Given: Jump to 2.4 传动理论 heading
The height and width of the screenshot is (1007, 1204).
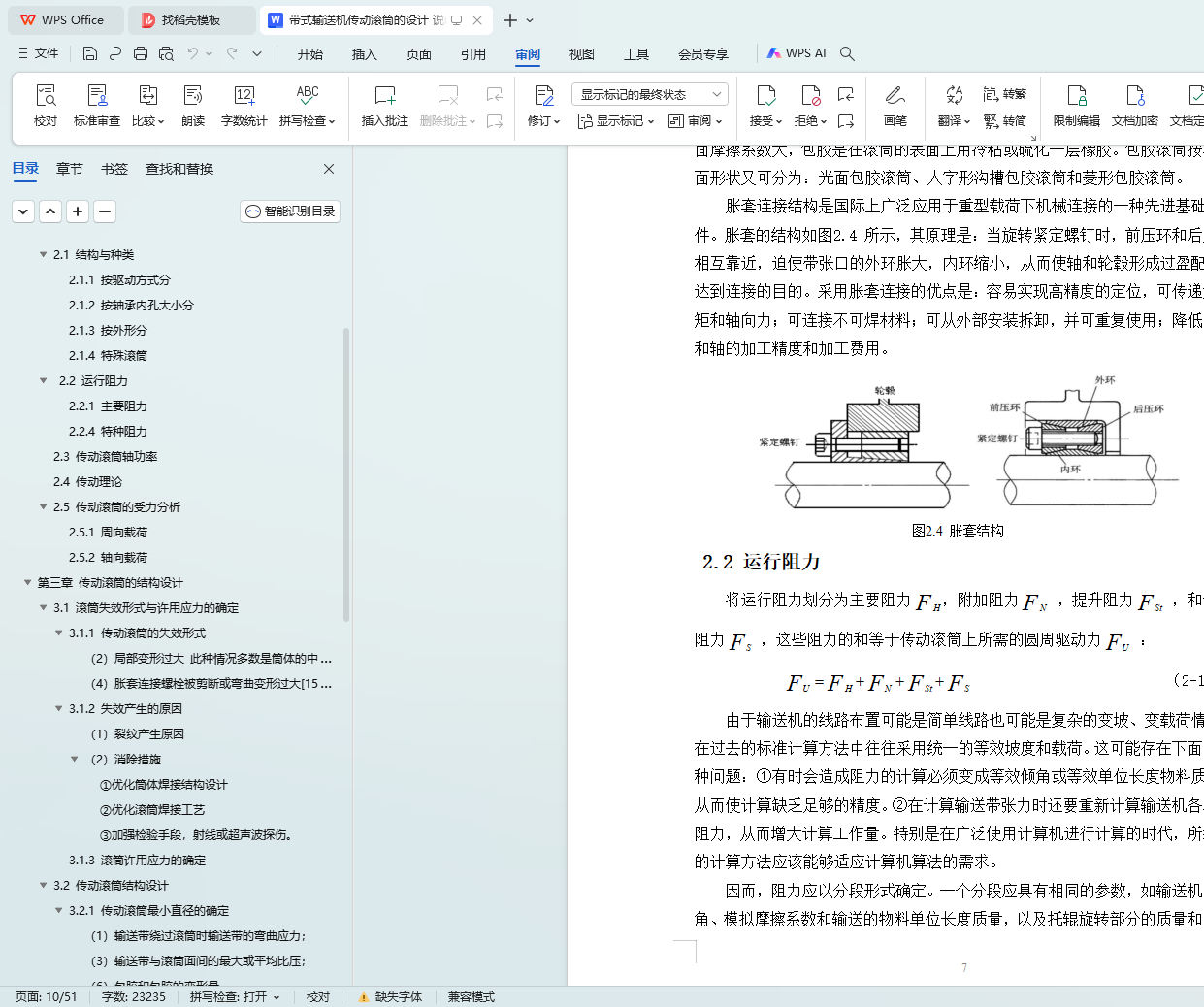Looking at the screenshot, I should pyautogui.click(x=87, y=481).
